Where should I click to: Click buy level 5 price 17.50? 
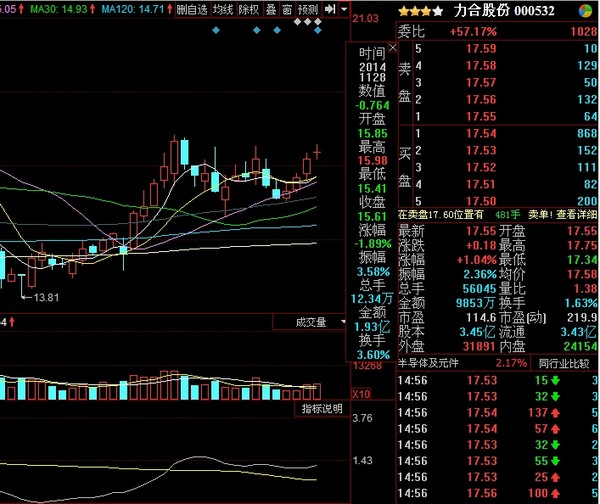click(481, 201)
